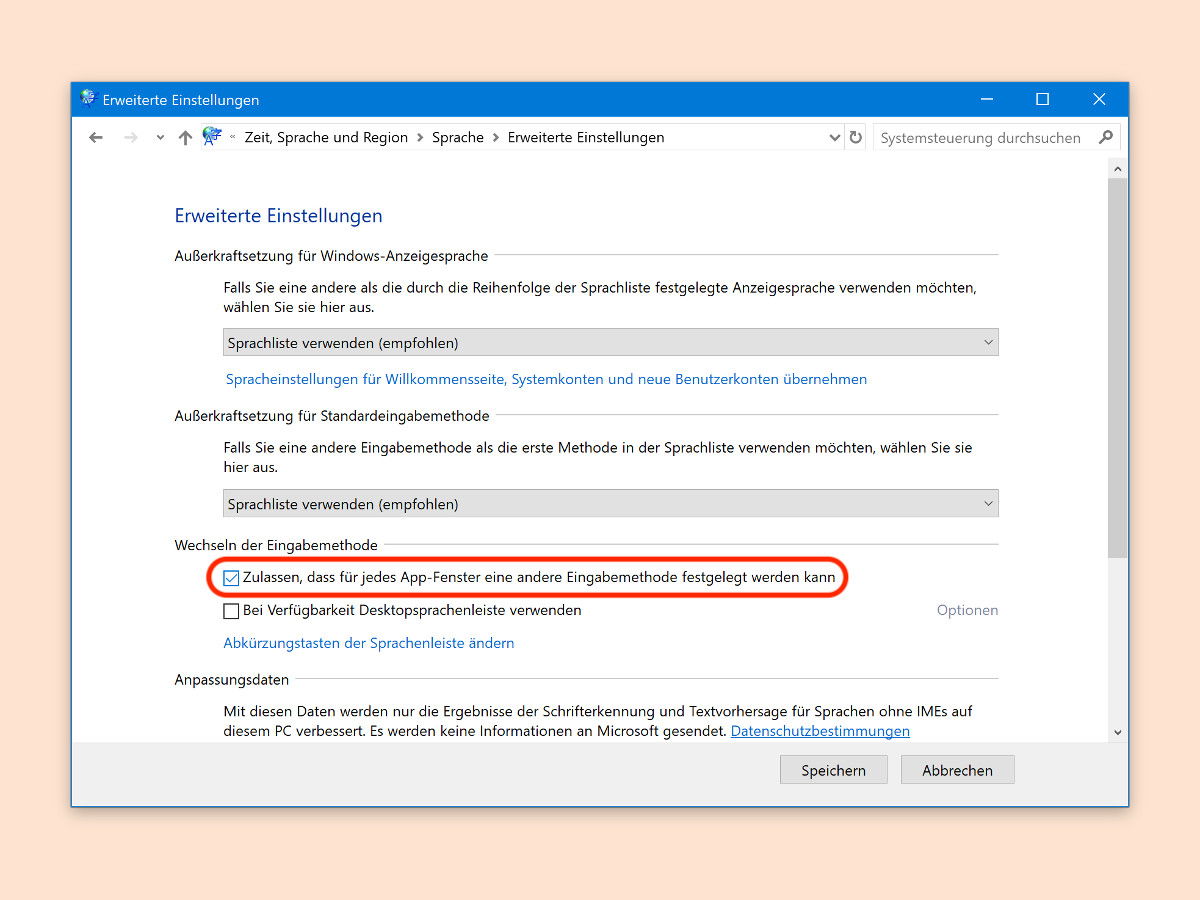Open the Zeit, Sprache und Region breadcrumb
Screen dimensions: 1200x900
coord(326,138)
